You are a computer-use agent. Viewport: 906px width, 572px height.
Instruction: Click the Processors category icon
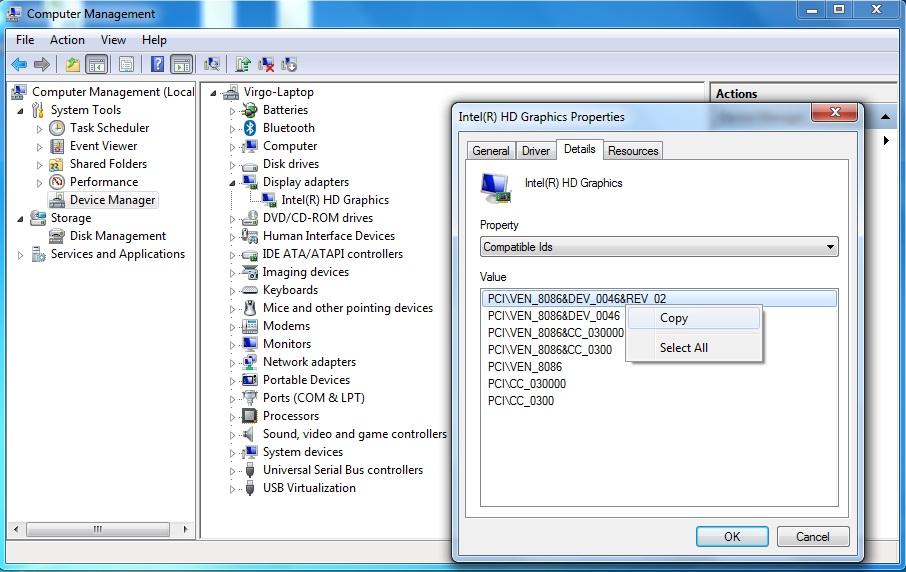[250, 416]
